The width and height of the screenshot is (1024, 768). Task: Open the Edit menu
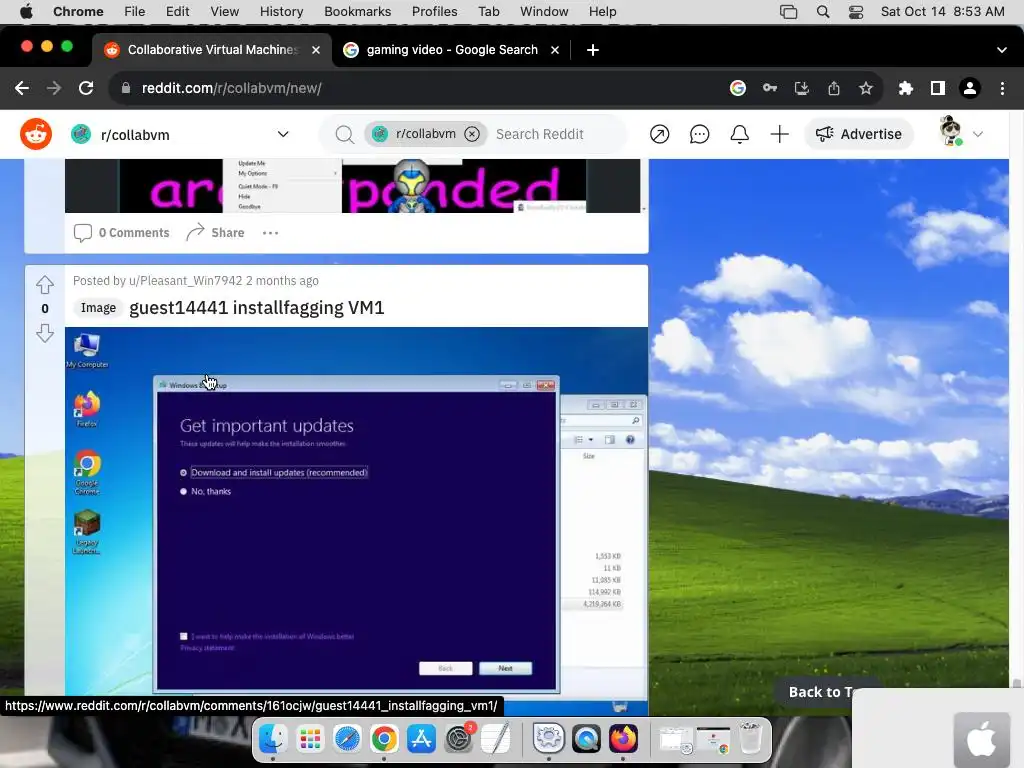pyautogui.click(x=177, y=11)
